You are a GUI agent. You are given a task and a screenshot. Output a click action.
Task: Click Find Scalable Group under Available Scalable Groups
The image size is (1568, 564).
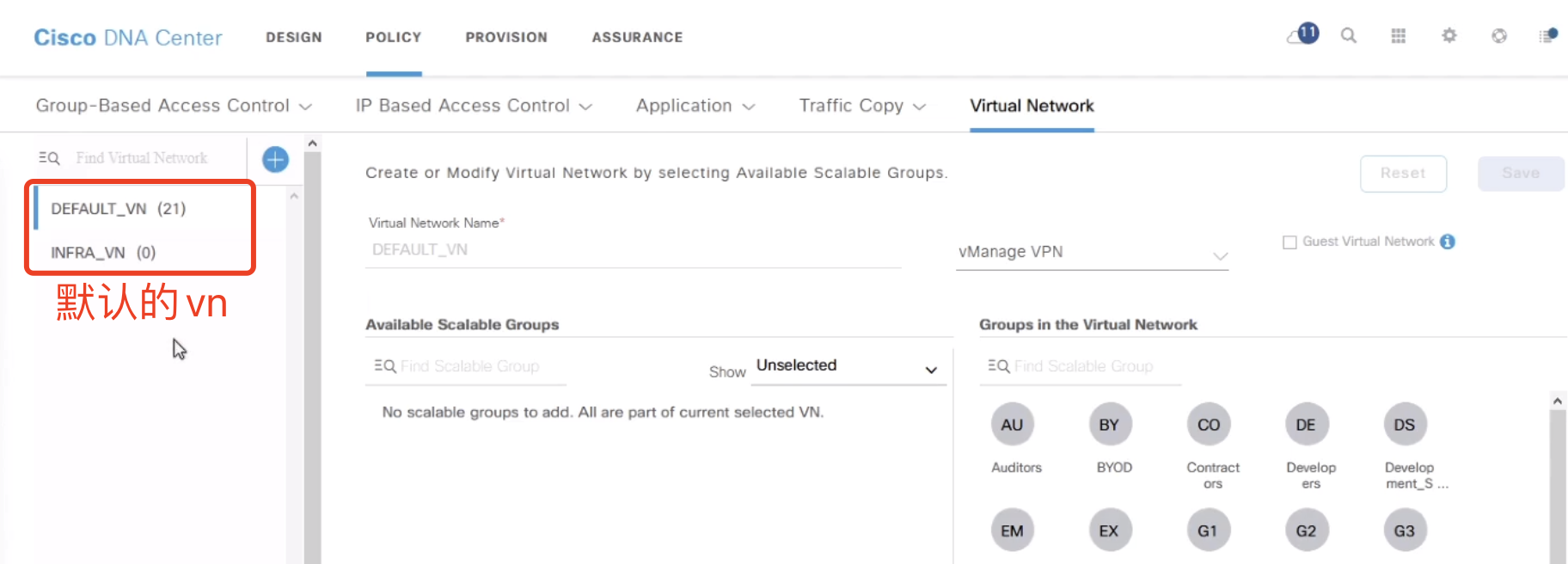[470, 366]
